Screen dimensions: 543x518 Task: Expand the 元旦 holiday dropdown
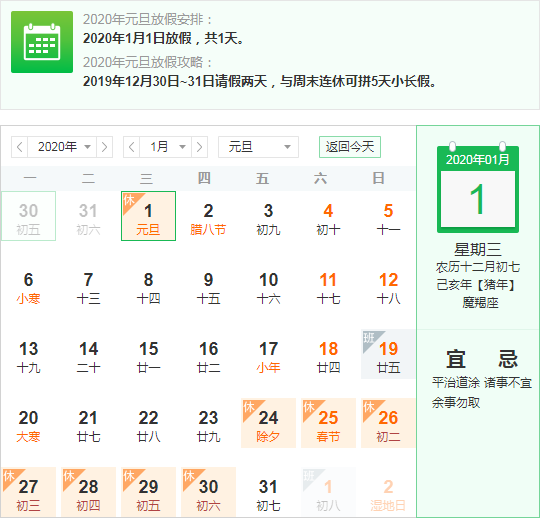258,147
